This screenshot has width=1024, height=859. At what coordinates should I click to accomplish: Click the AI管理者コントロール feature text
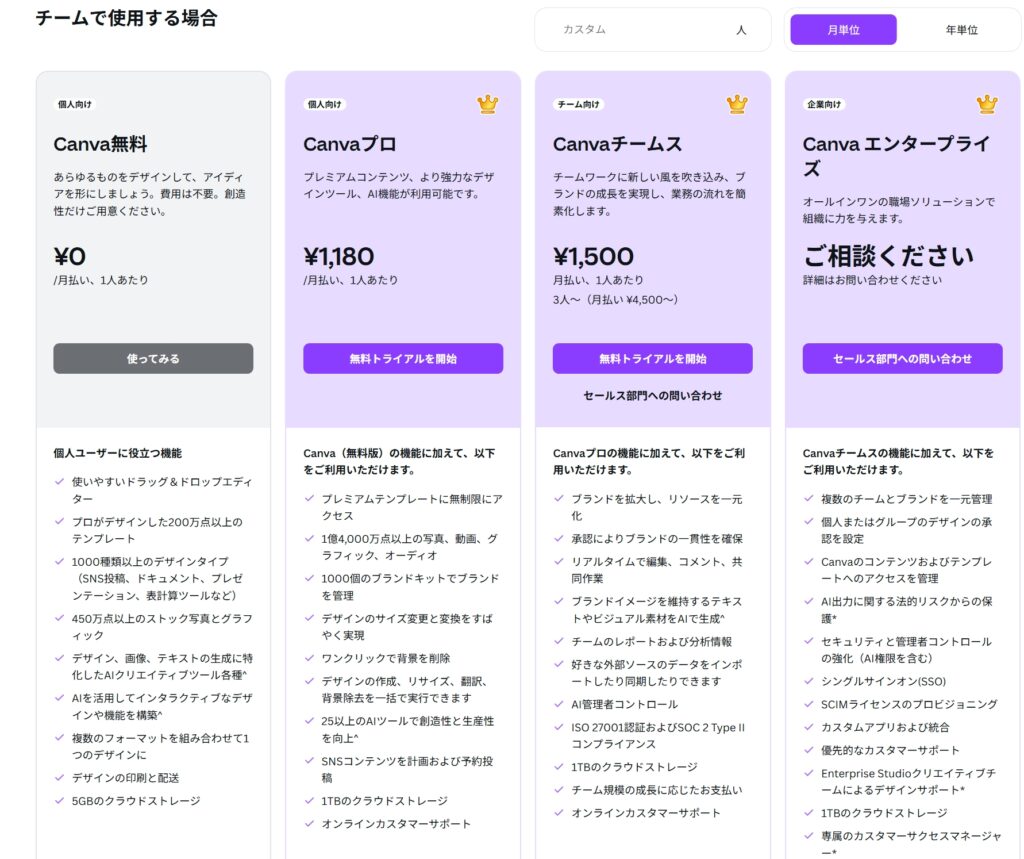point(624,704)
